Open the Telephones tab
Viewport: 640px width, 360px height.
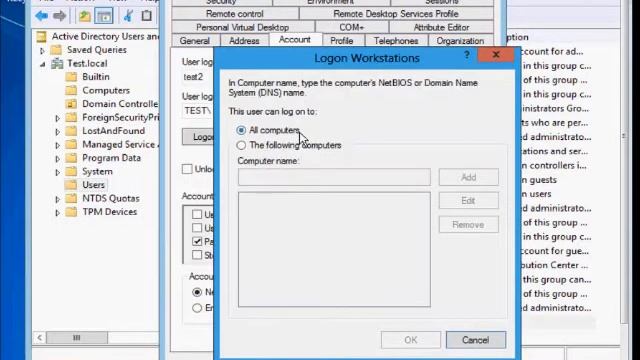396,41
